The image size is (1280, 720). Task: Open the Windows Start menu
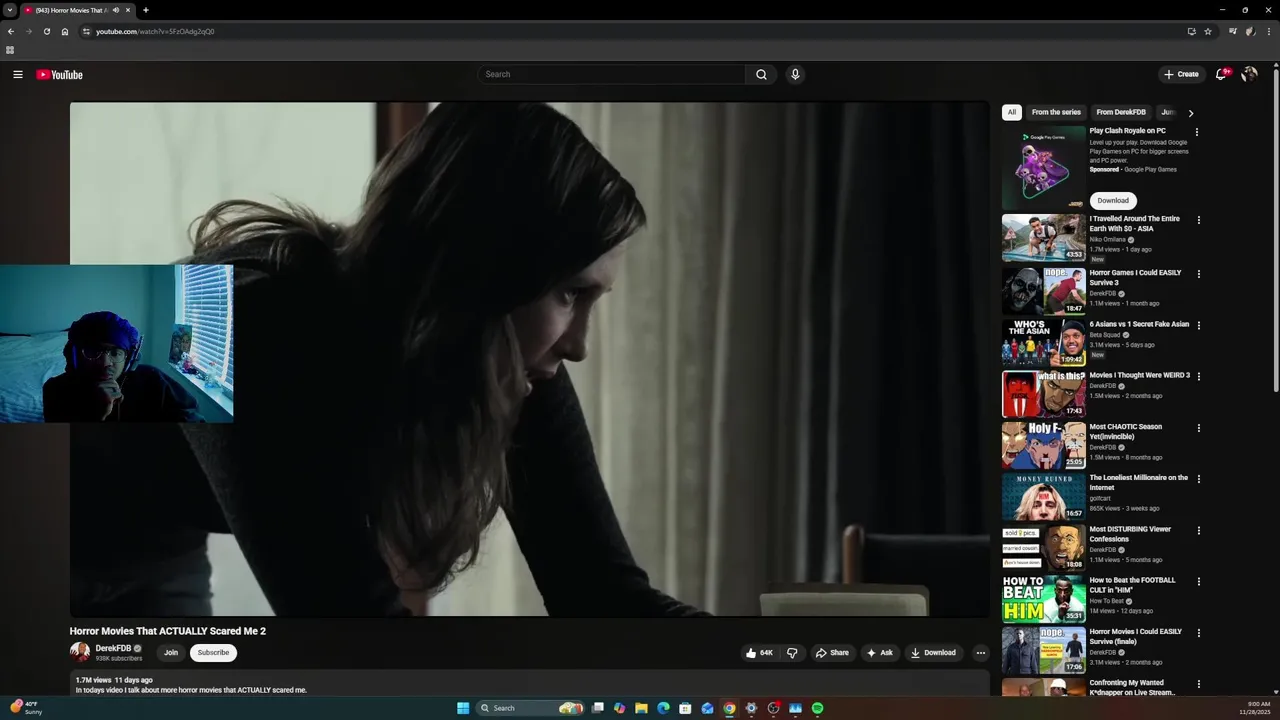tap(463, 708)
